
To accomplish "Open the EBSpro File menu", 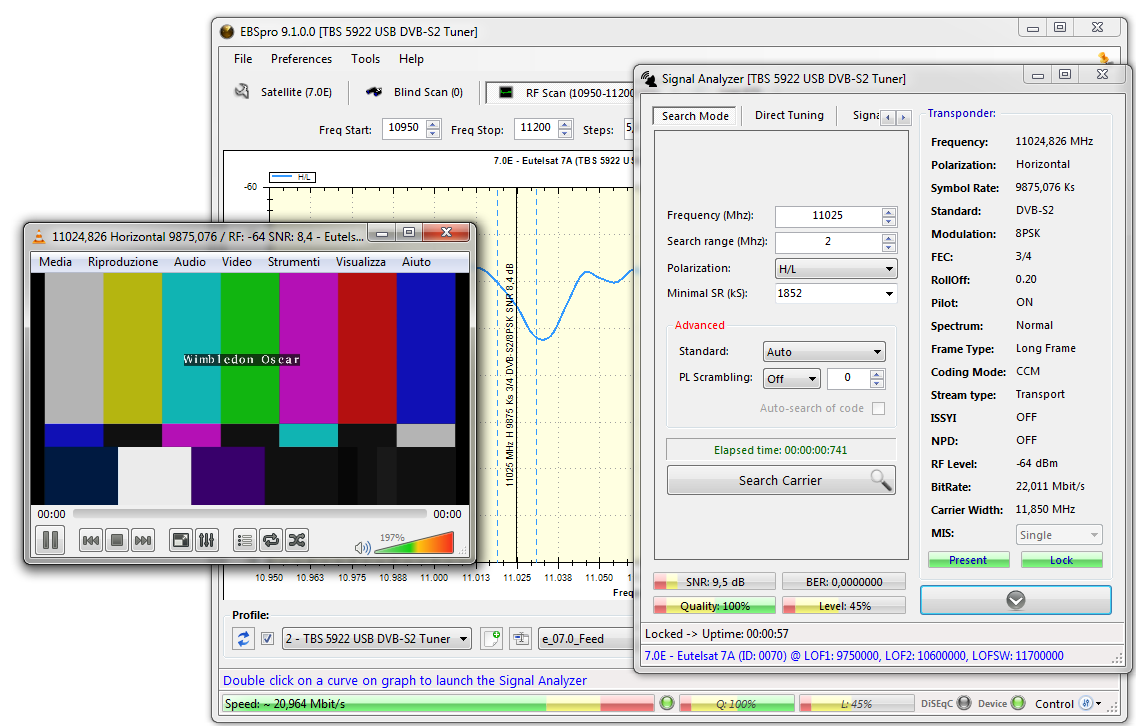I will pos(243,59).
